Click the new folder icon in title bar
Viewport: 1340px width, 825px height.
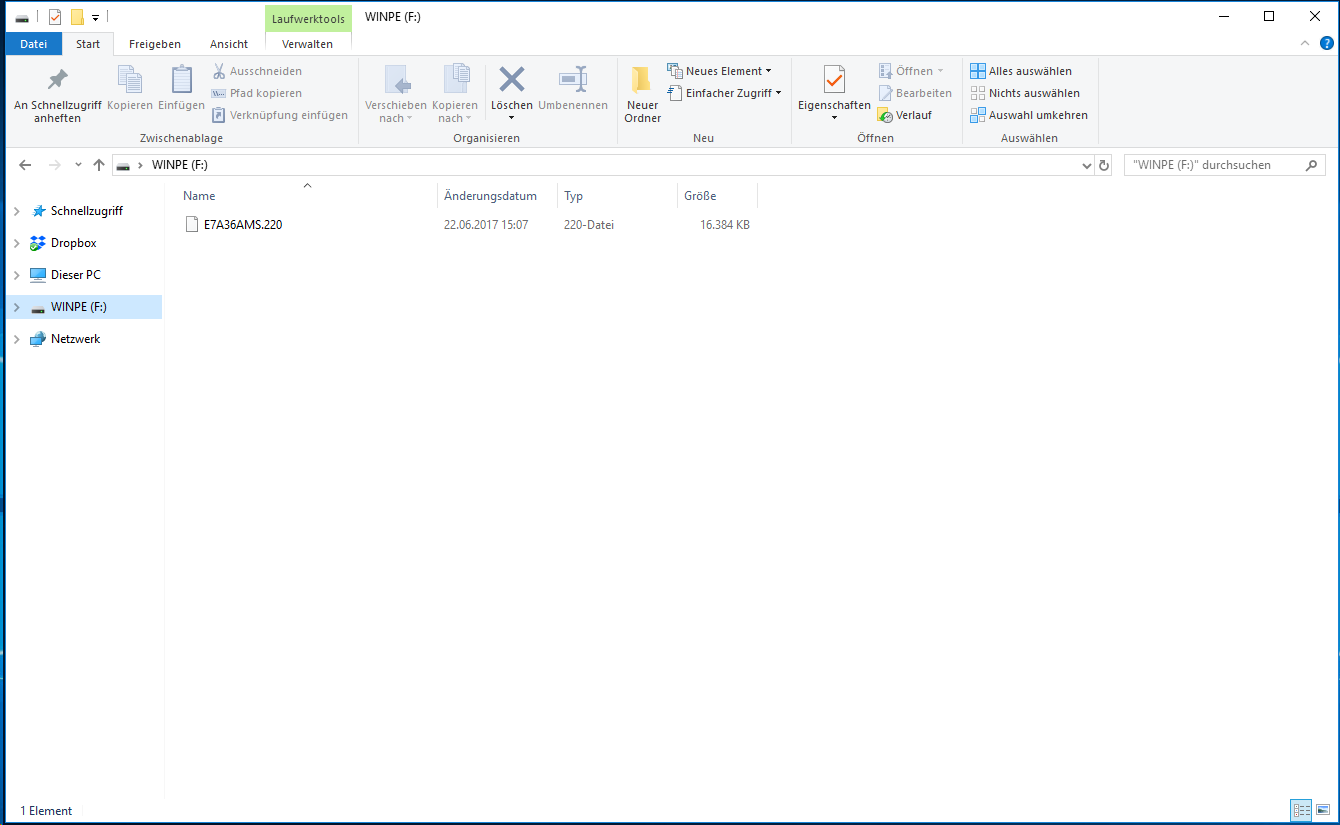click(77, 16)
